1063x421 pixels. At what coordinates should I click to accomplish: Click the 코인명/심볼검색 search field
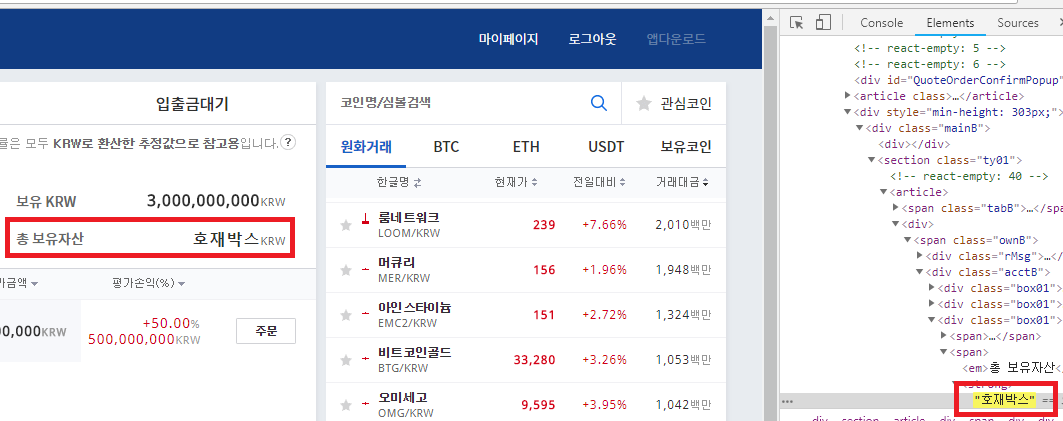[x=456, y=102]
